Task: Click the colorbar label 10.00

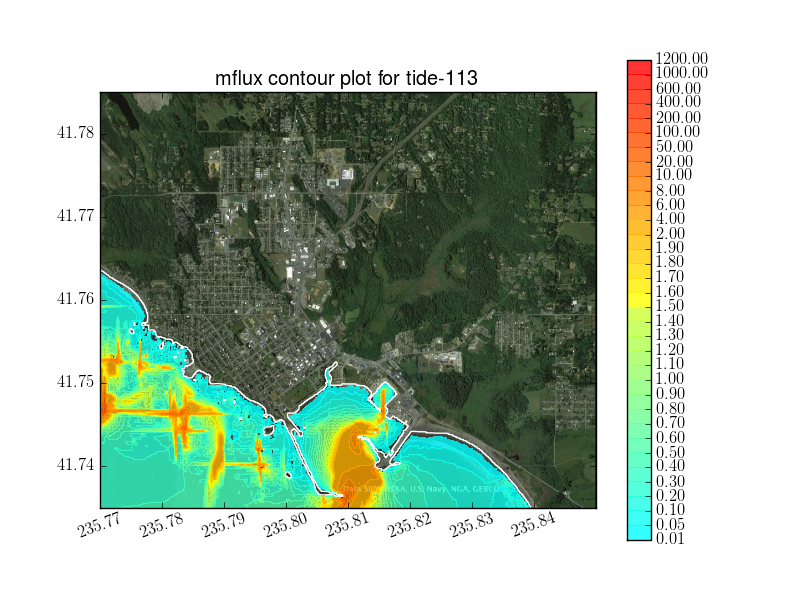Action: pyautogui.click(x=674, y=175)
